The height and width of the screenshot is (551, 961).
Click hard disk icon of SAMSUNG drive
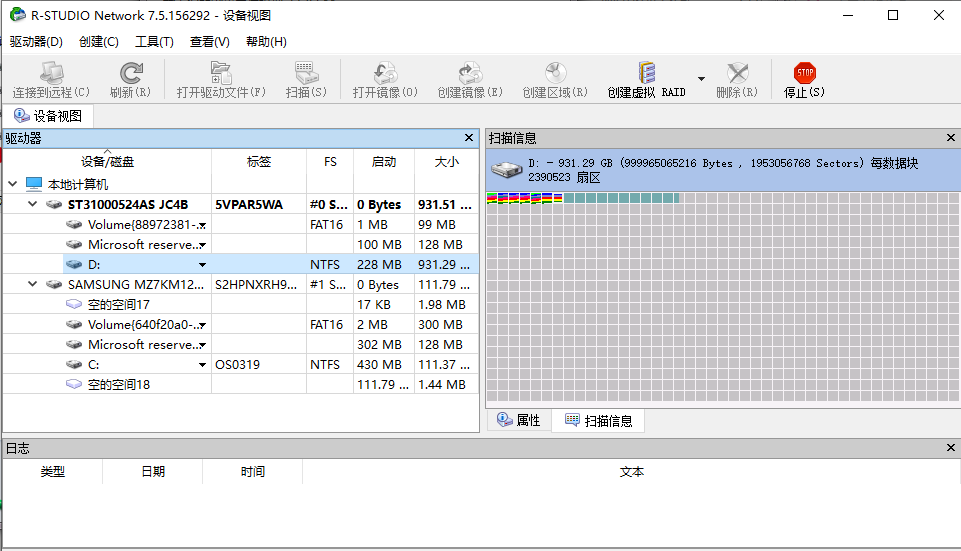(x=54, y=284)
